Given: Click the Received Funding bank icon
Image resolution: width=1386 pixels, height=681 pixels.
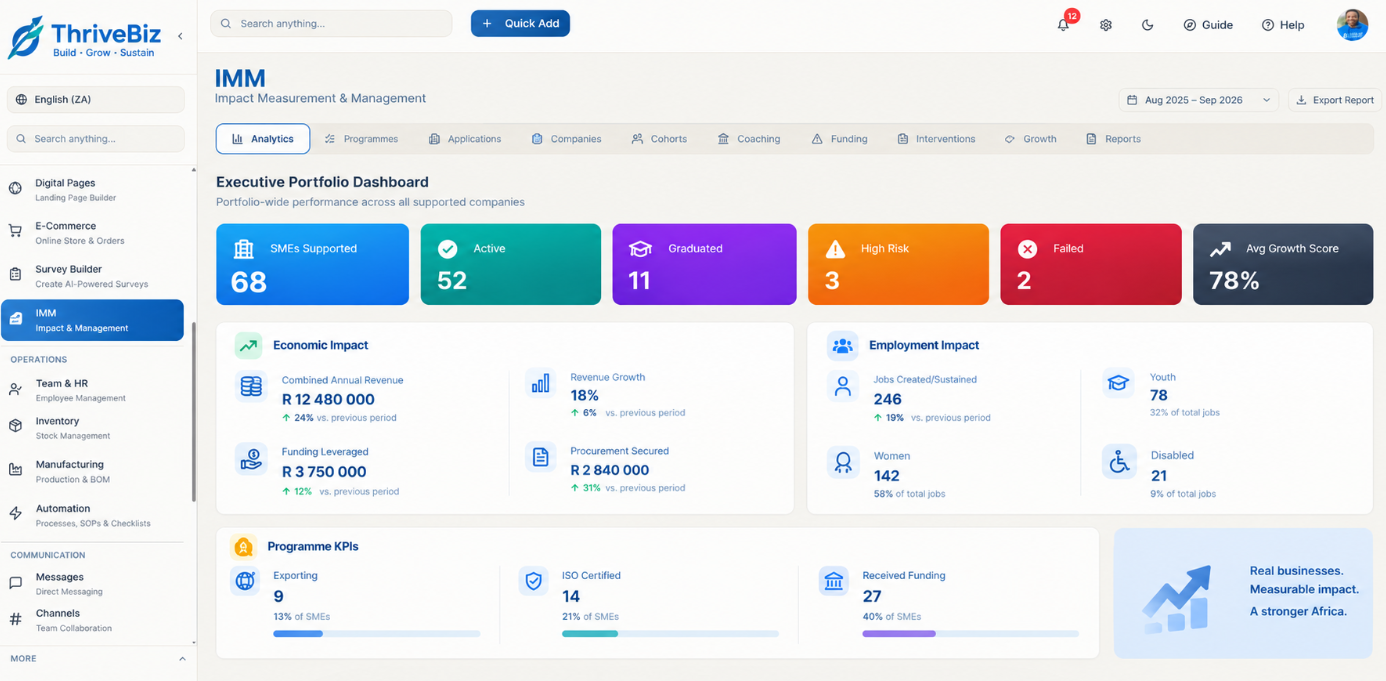Looking at the screenshot, I should [x=833, y=581].
